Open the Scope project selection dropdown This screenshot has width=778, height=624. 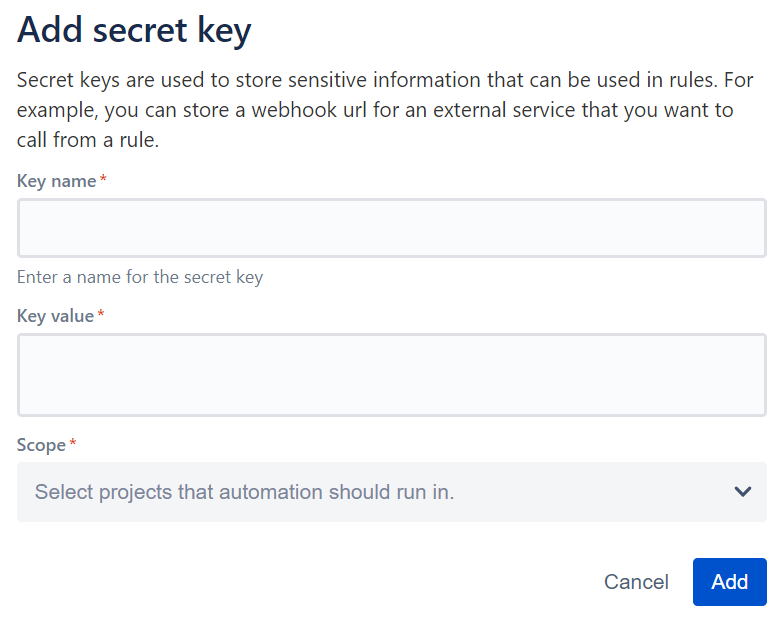tap(391, 492)
